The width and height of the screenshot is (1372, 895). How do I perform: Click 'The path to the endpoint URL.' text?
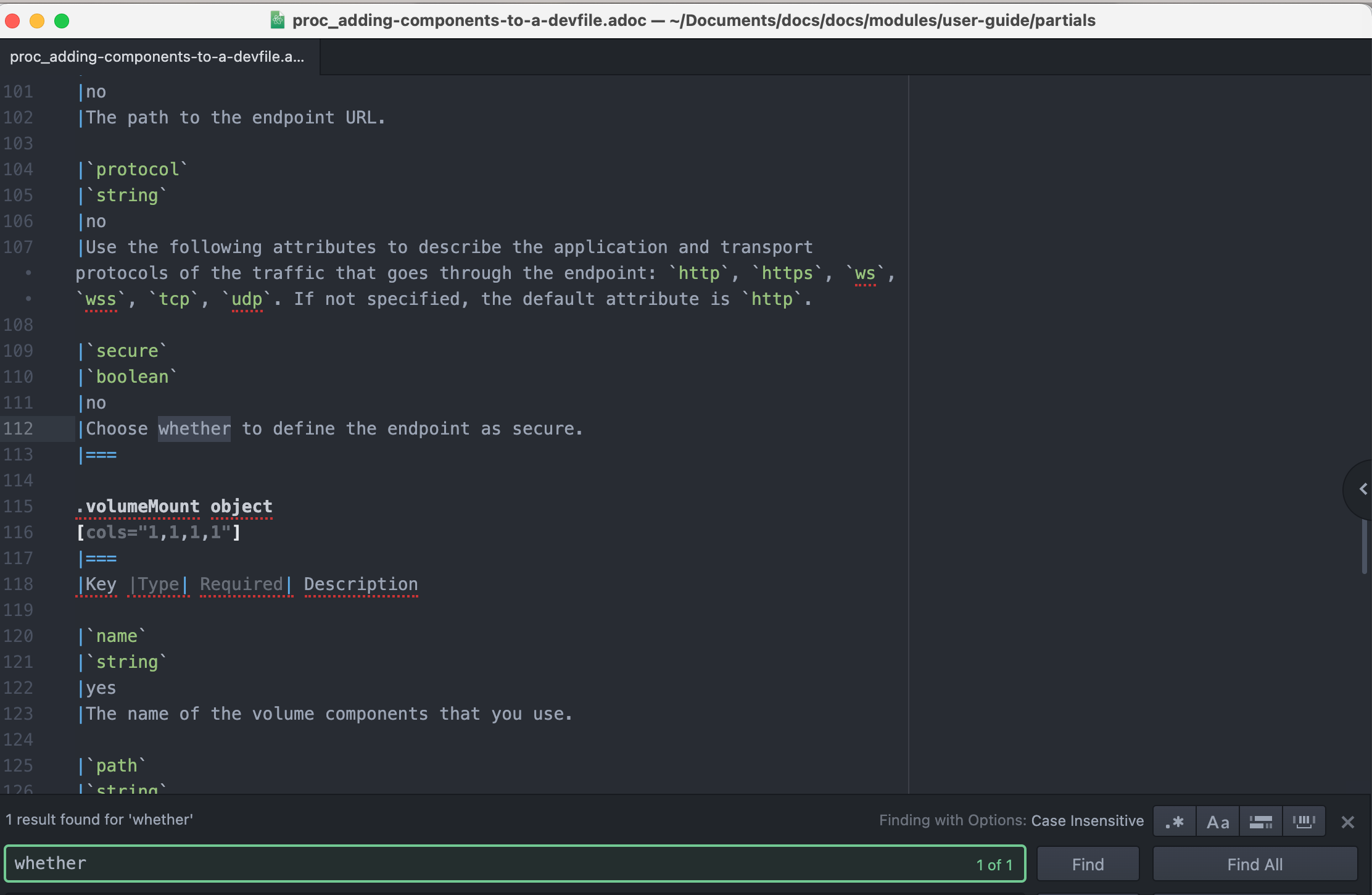(x=236, y=117)
